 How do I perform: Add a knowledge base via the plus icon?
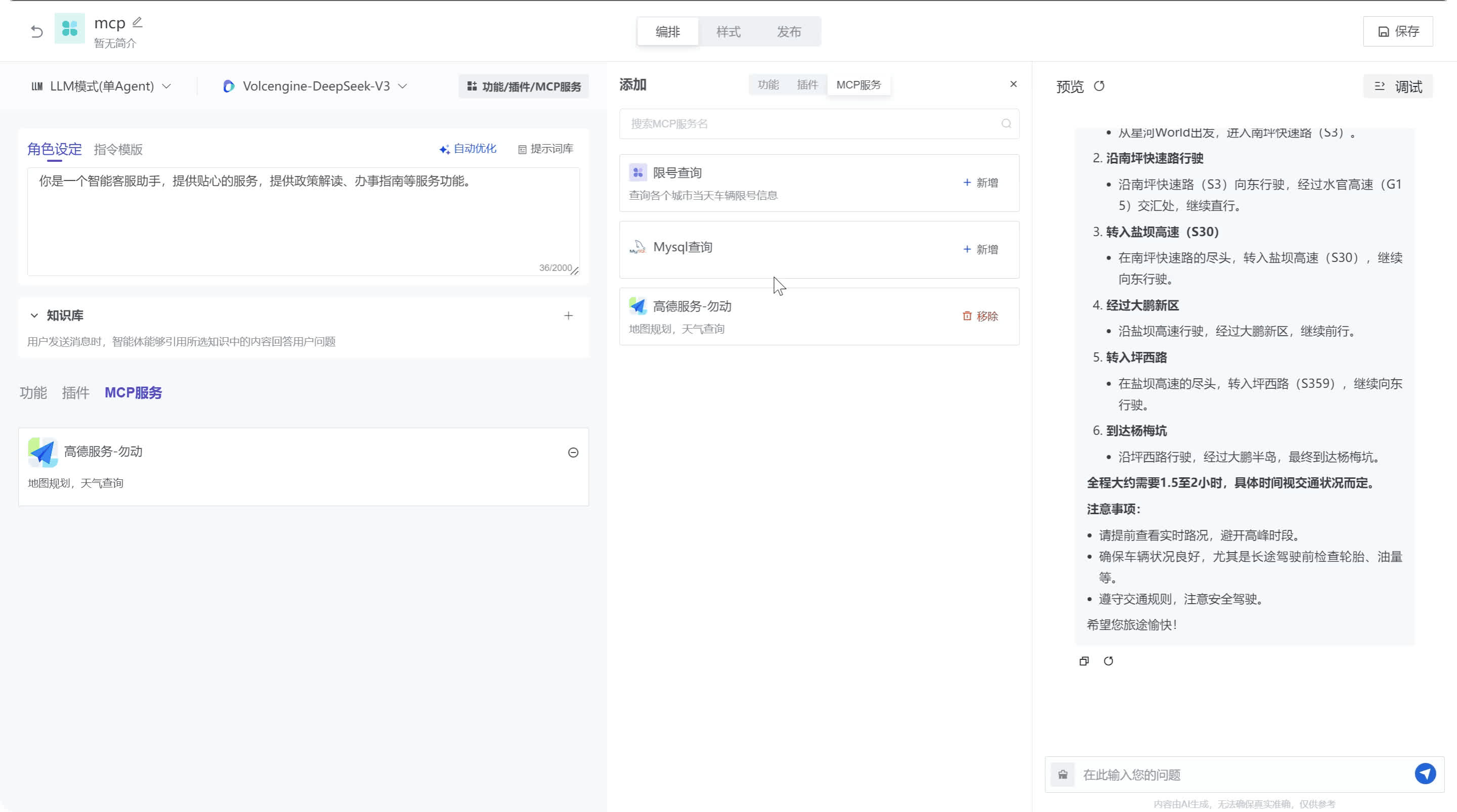(x=569, y=315)
